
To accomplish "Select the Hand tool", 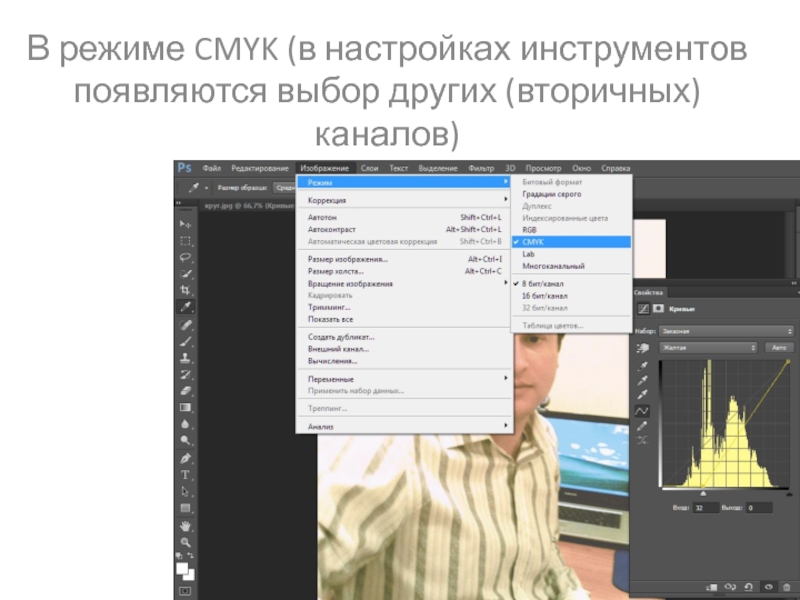I will (x=185, y=526).
